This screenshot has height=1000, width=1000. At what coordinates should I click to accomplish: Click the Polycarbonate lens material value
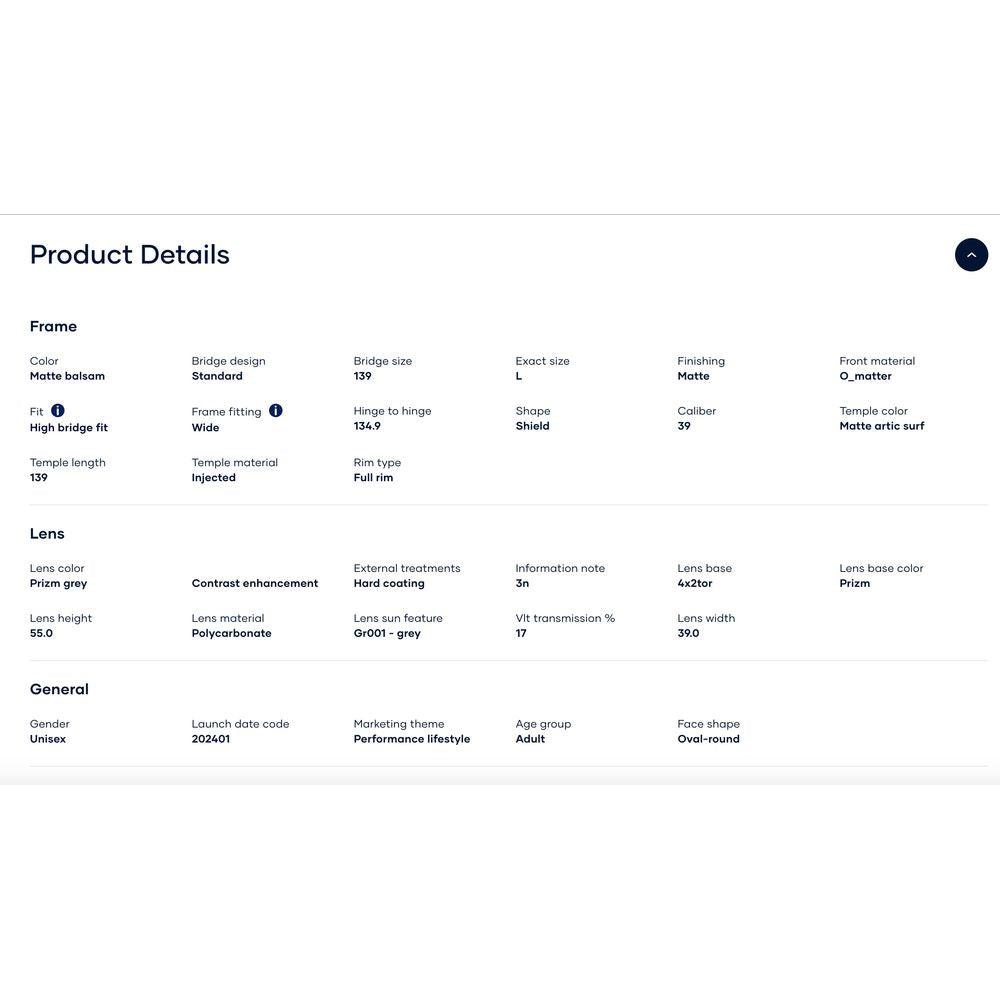tap(232, 634)
